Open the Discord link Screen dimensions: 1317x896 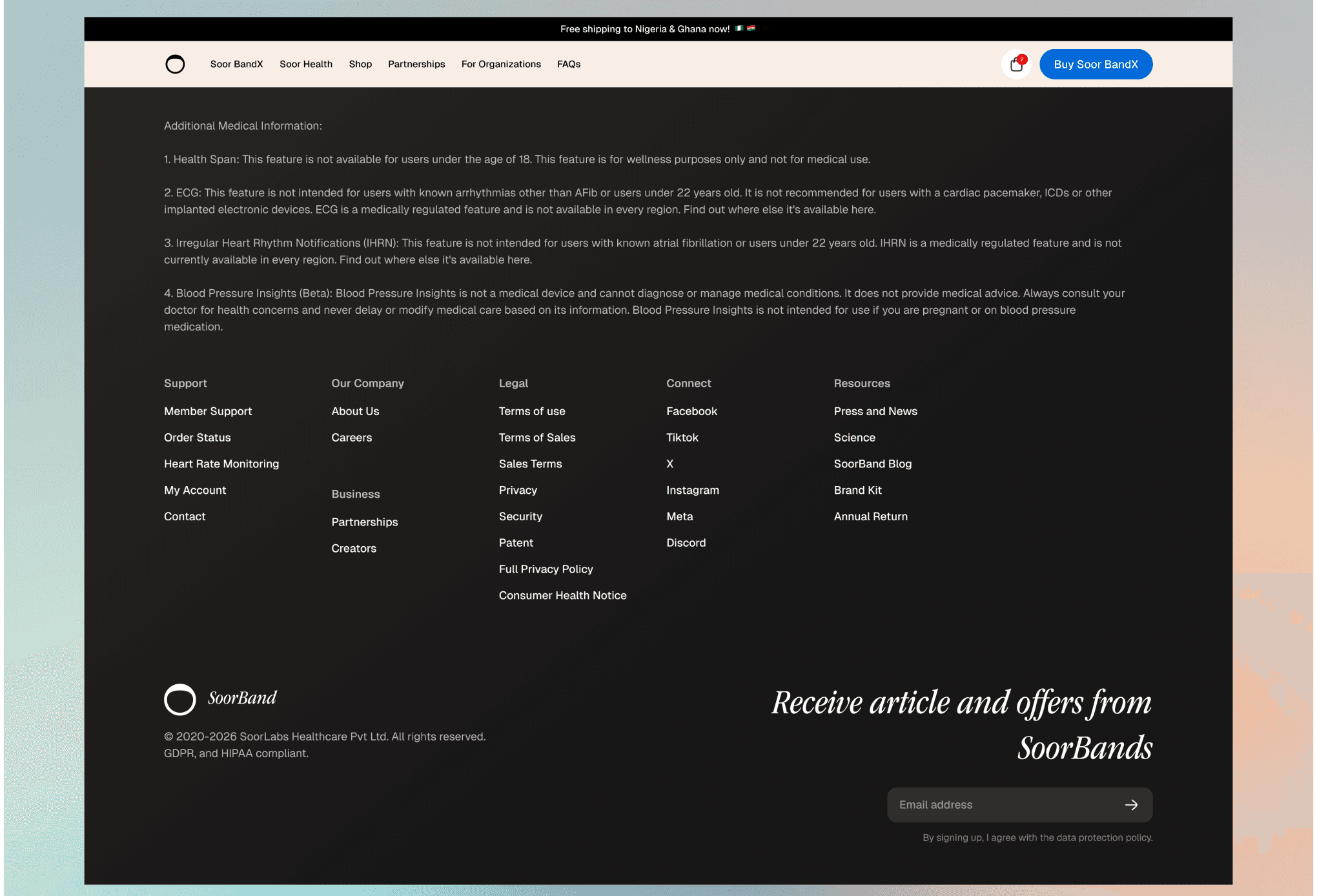tap(686, 542)
